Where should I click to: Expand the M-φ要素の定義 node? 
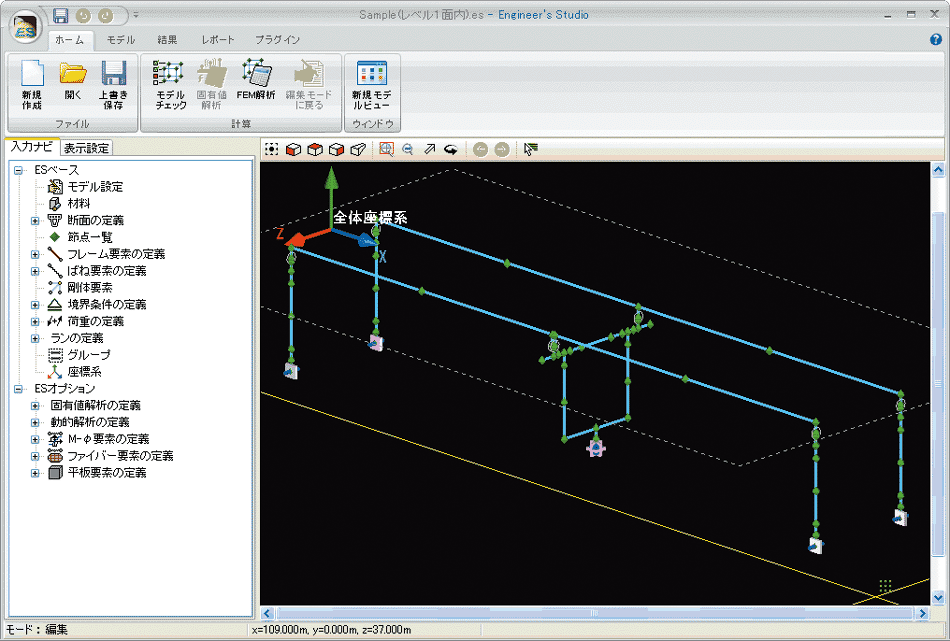(35, 439)
